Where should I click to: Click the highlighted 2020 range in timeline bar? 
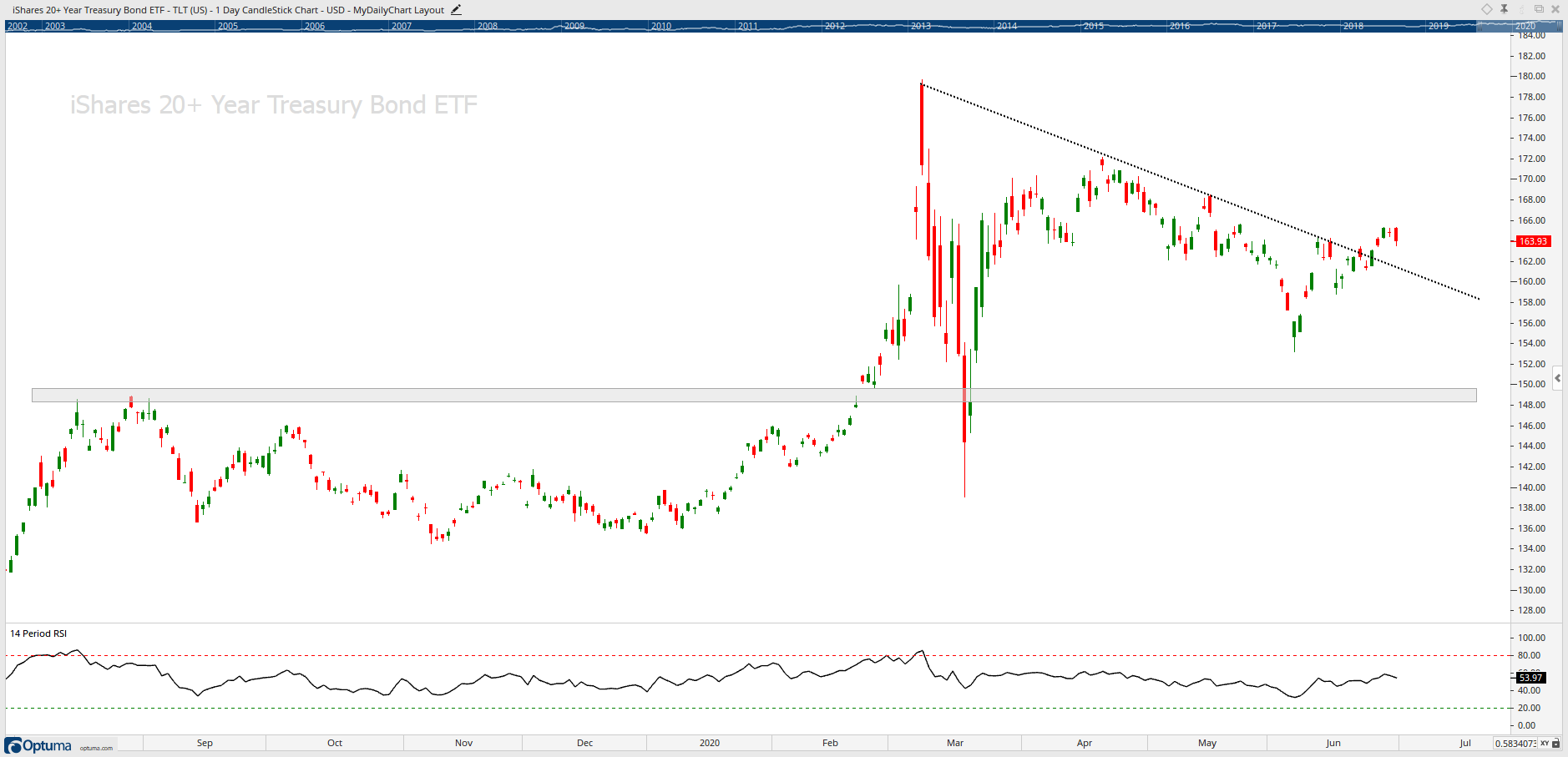[x=1520, y=26]
